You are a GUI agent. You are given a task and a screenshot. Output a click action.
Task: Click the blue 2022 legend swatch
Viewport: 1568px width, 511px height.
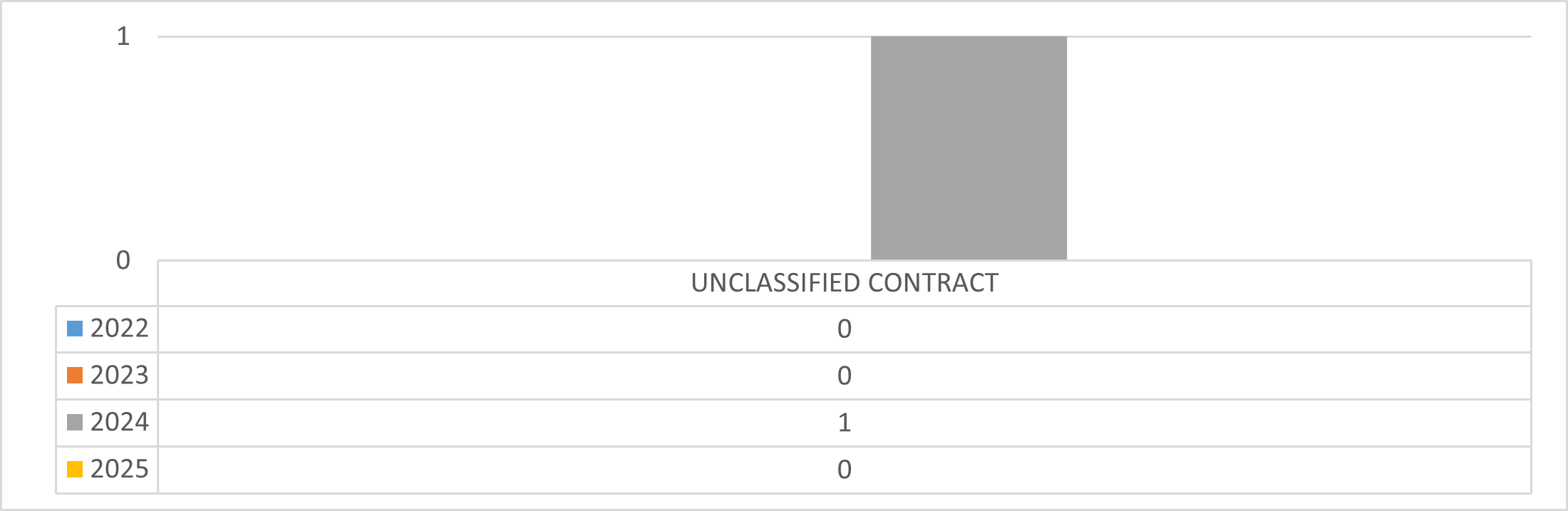point(75,329)
